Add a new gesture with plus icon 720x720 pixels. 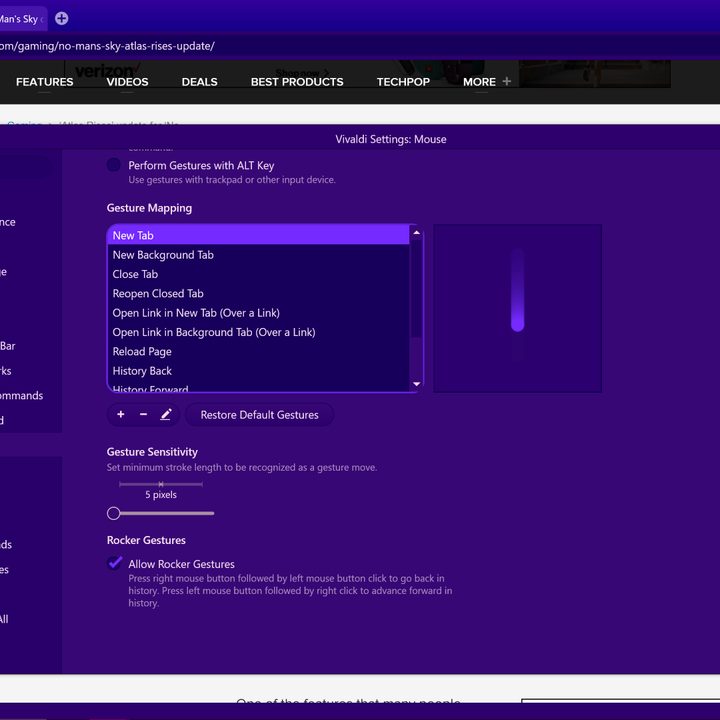point(121,414)
